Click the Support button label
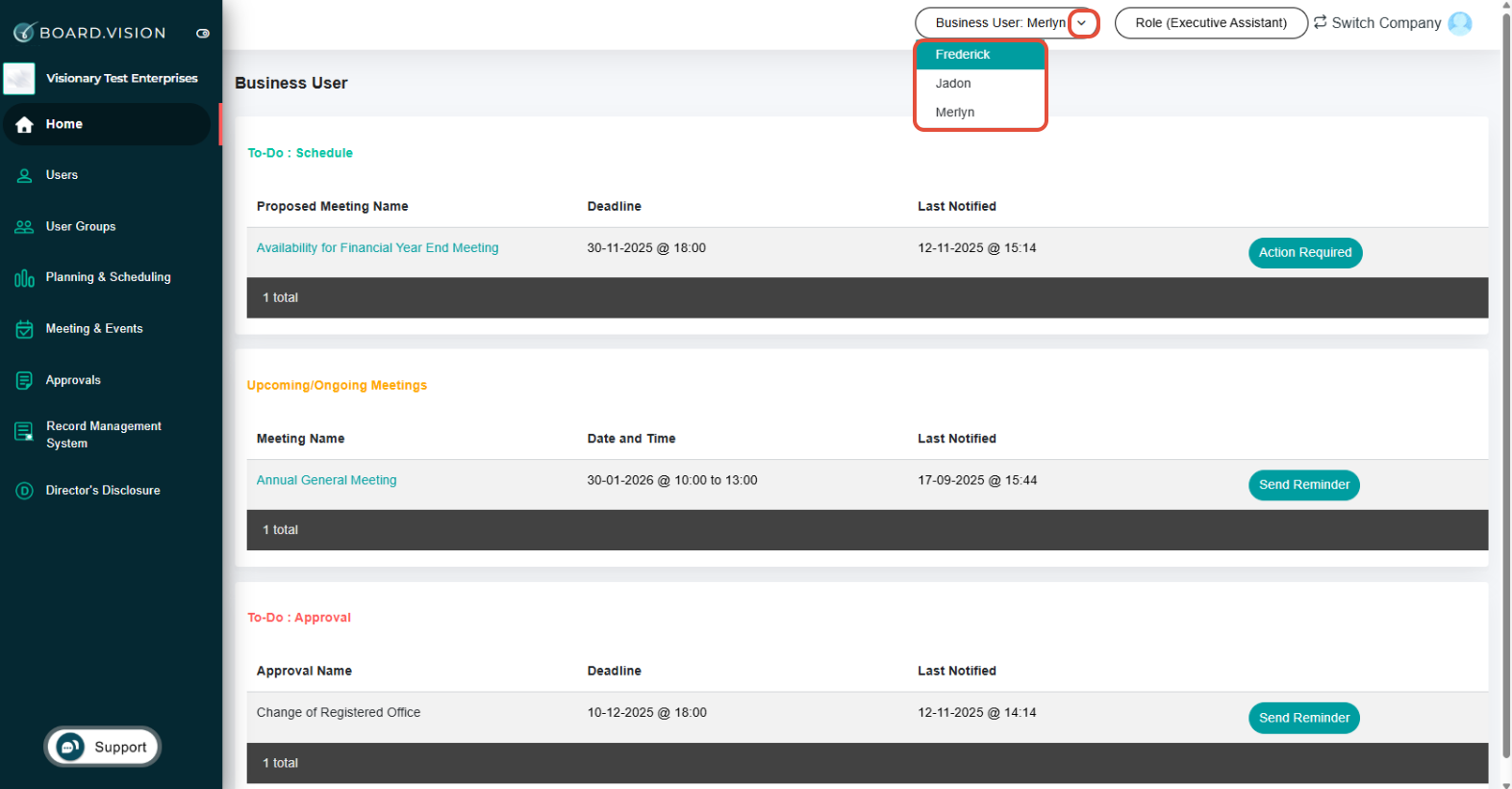This screenshot has height=789, width=1512. click(x=120, y=748)
